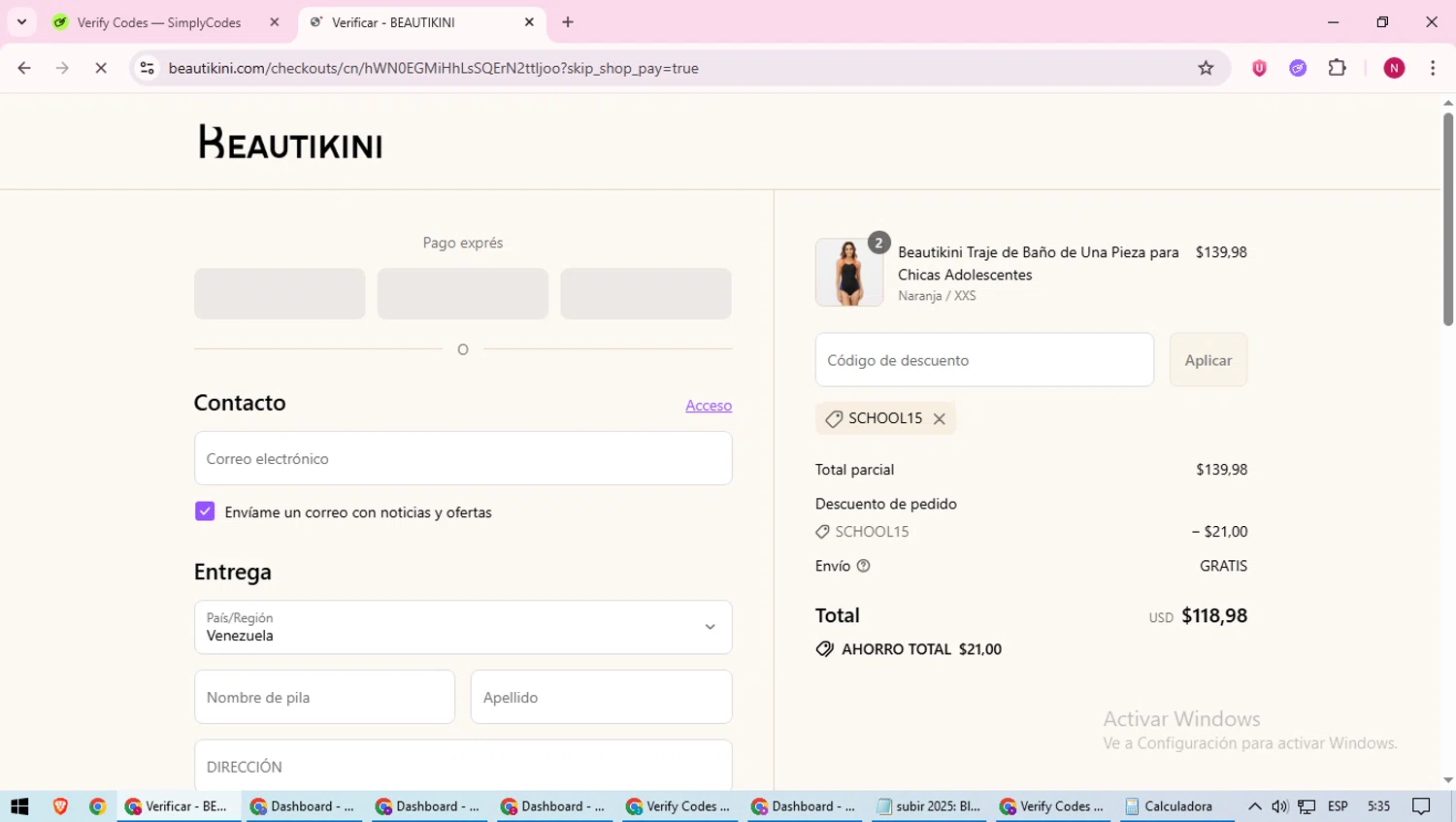Click the page vertical scrollbar
Image resolution: width=1456 pixels, height=822 pixels.
(1448, 218)
